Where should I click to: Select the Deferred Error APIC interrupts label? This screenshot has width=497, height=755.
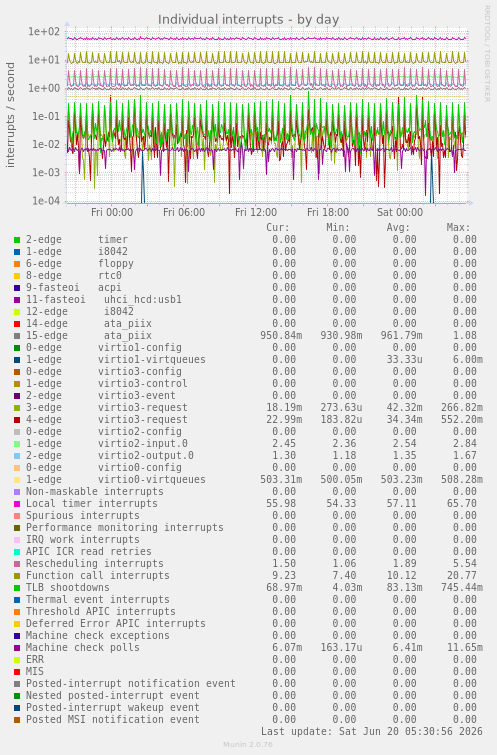(x=116, y=624)
